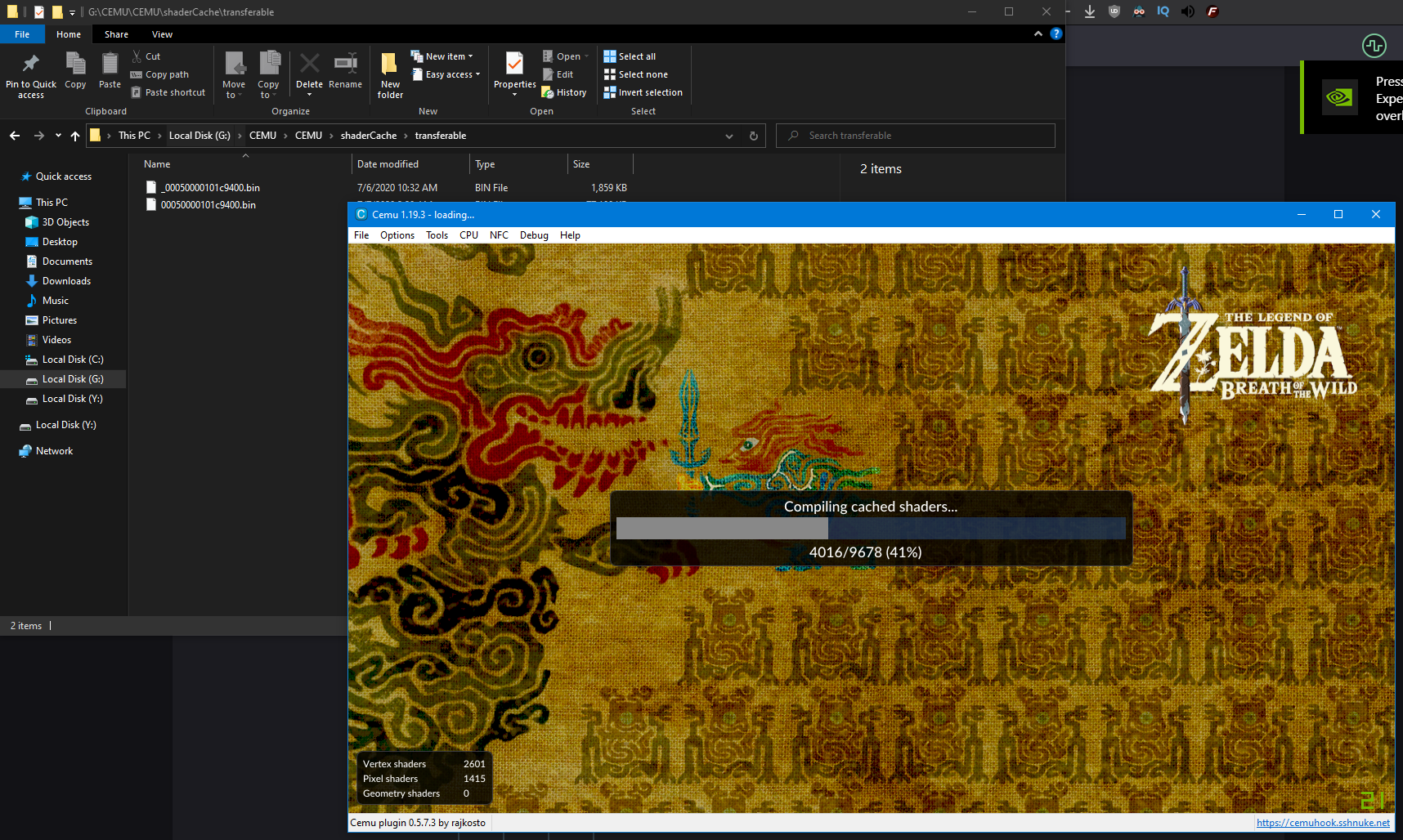1403x840 pixels.
Task: Click the download arrow icon in top-right tray
Action: tap(1090, 11)
